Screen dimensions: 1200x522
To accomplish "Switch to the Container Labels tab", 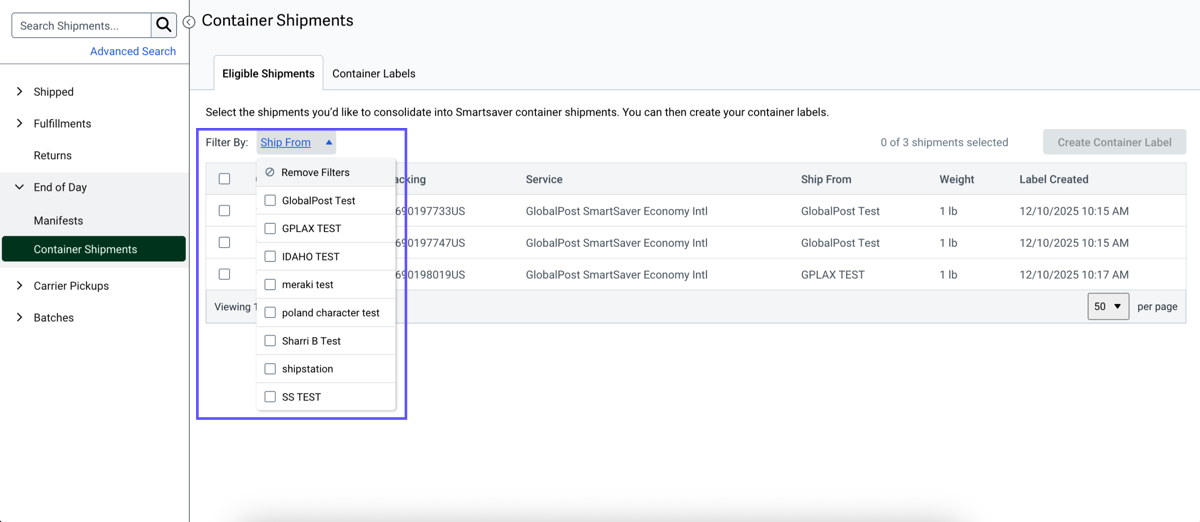I will pos(373,74).
